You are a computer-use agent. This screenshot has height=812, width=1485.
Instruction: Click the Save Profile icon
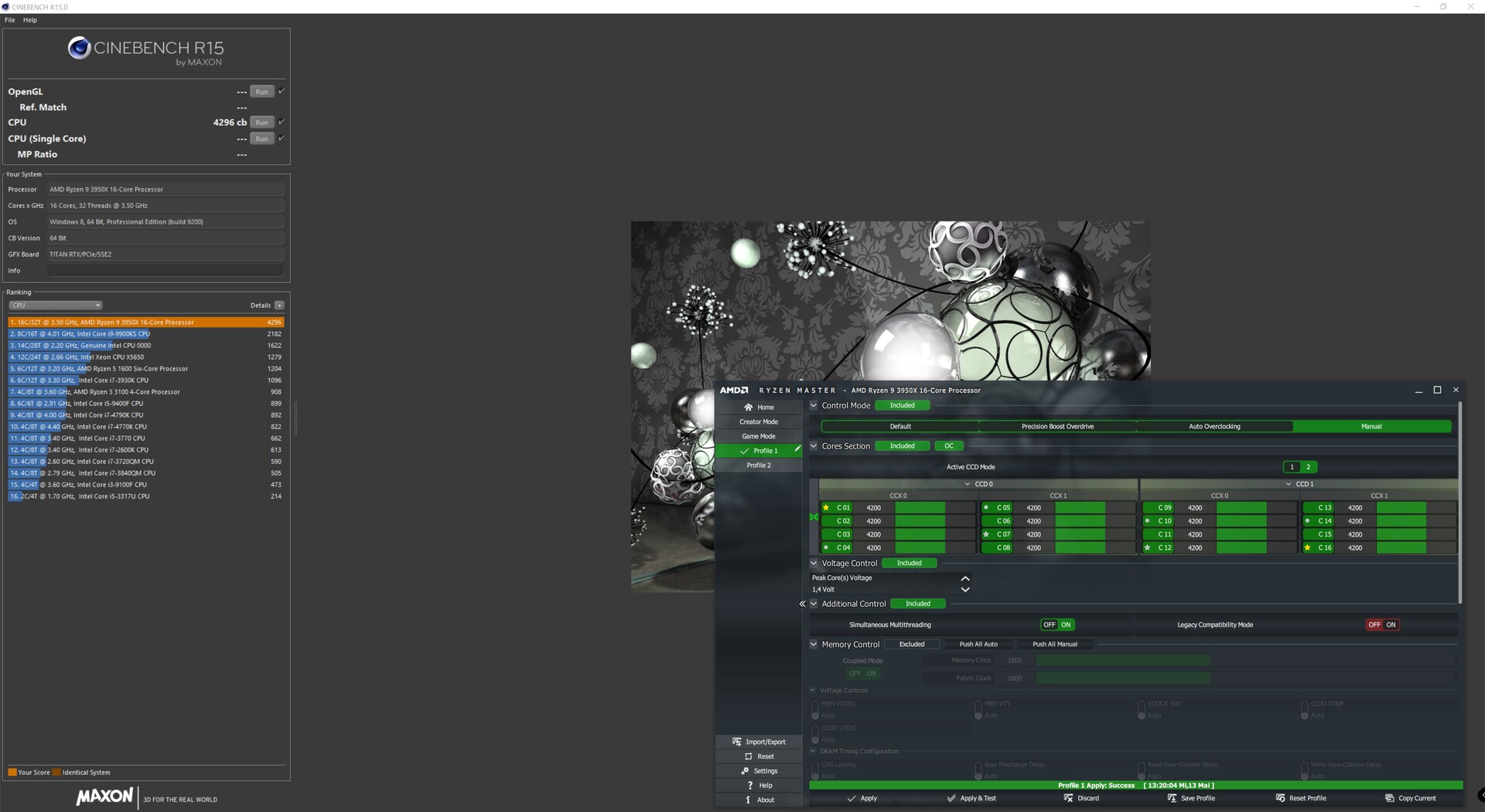[x=1172, y=798]
